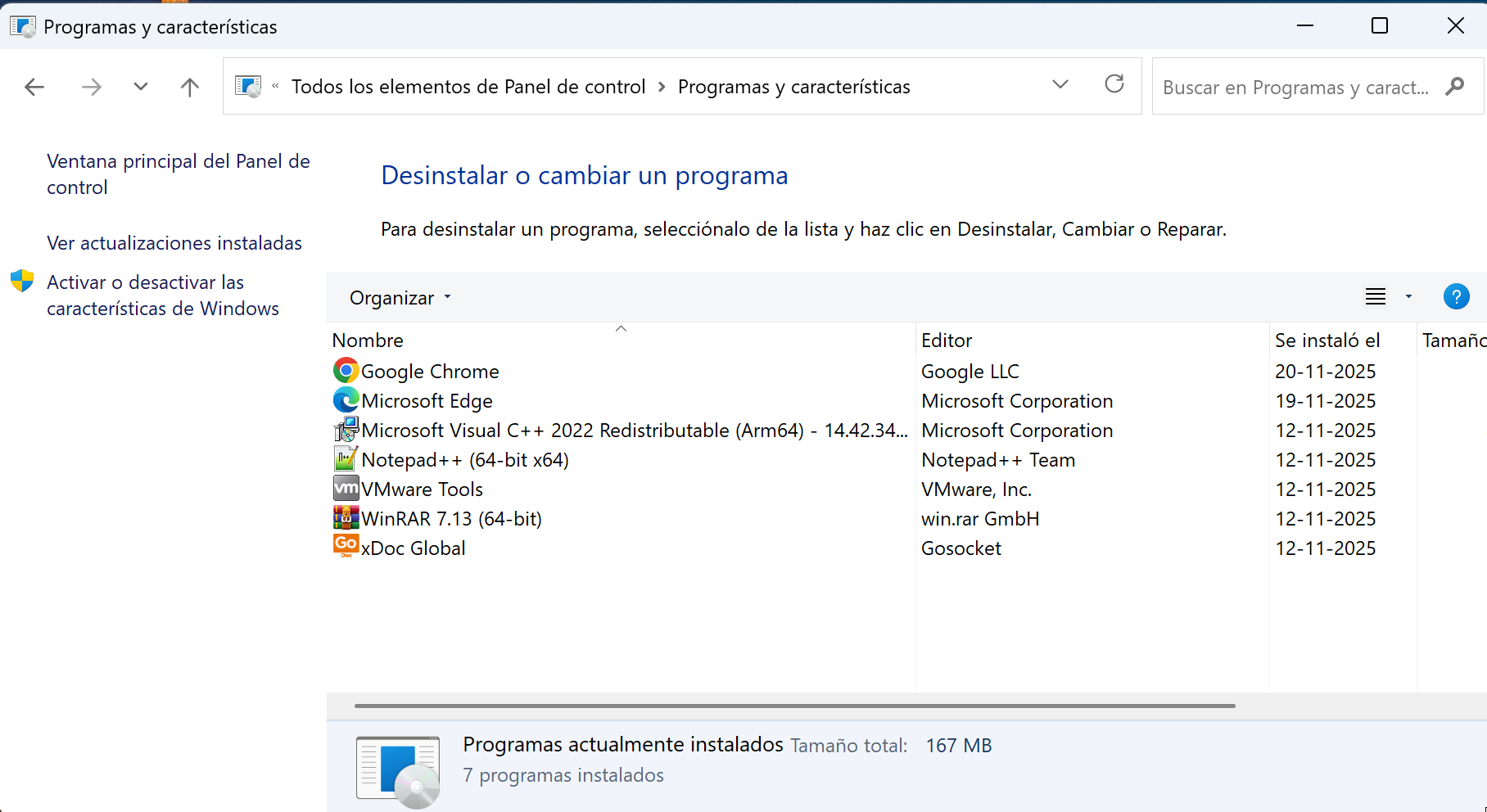Click the search magnifier icon
This screenshot has height=812, width=1487.
[x=1455, y=86]
